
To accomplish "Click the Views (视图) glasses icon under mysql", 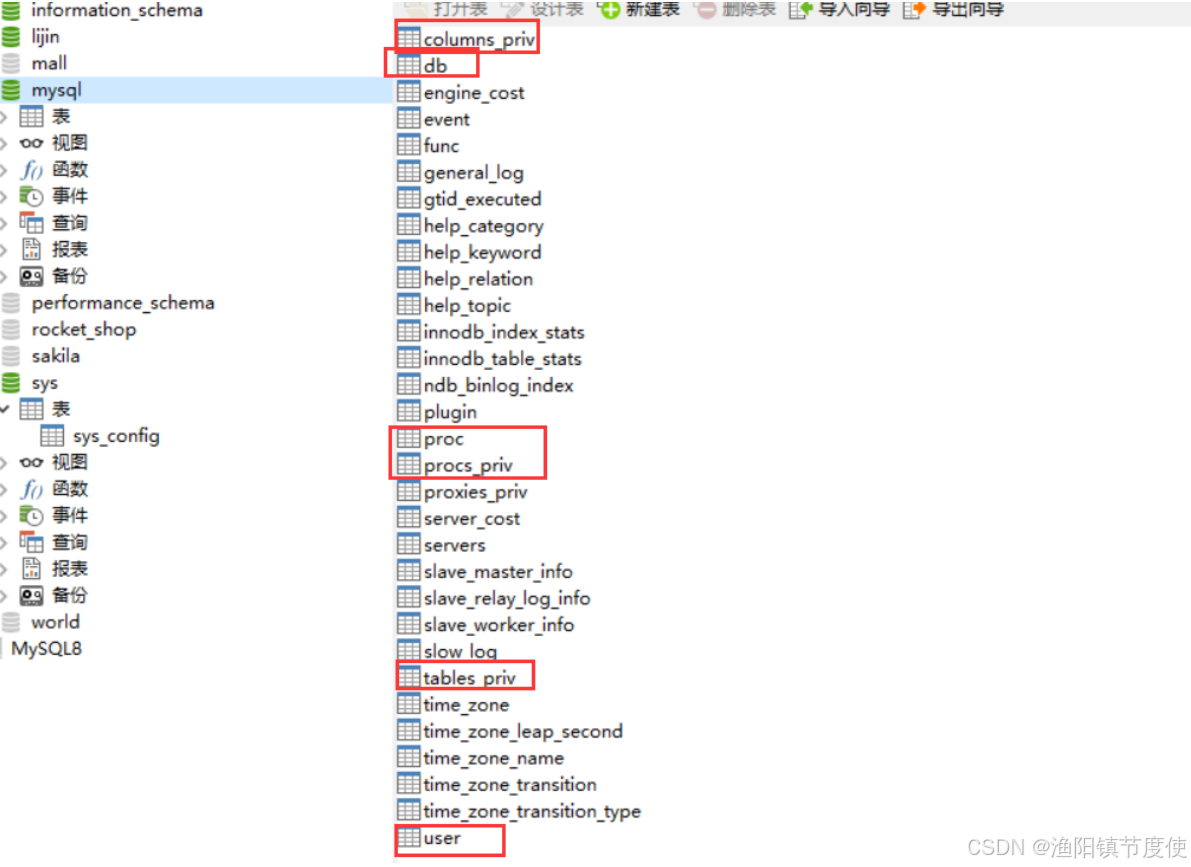I will point(31,143).
